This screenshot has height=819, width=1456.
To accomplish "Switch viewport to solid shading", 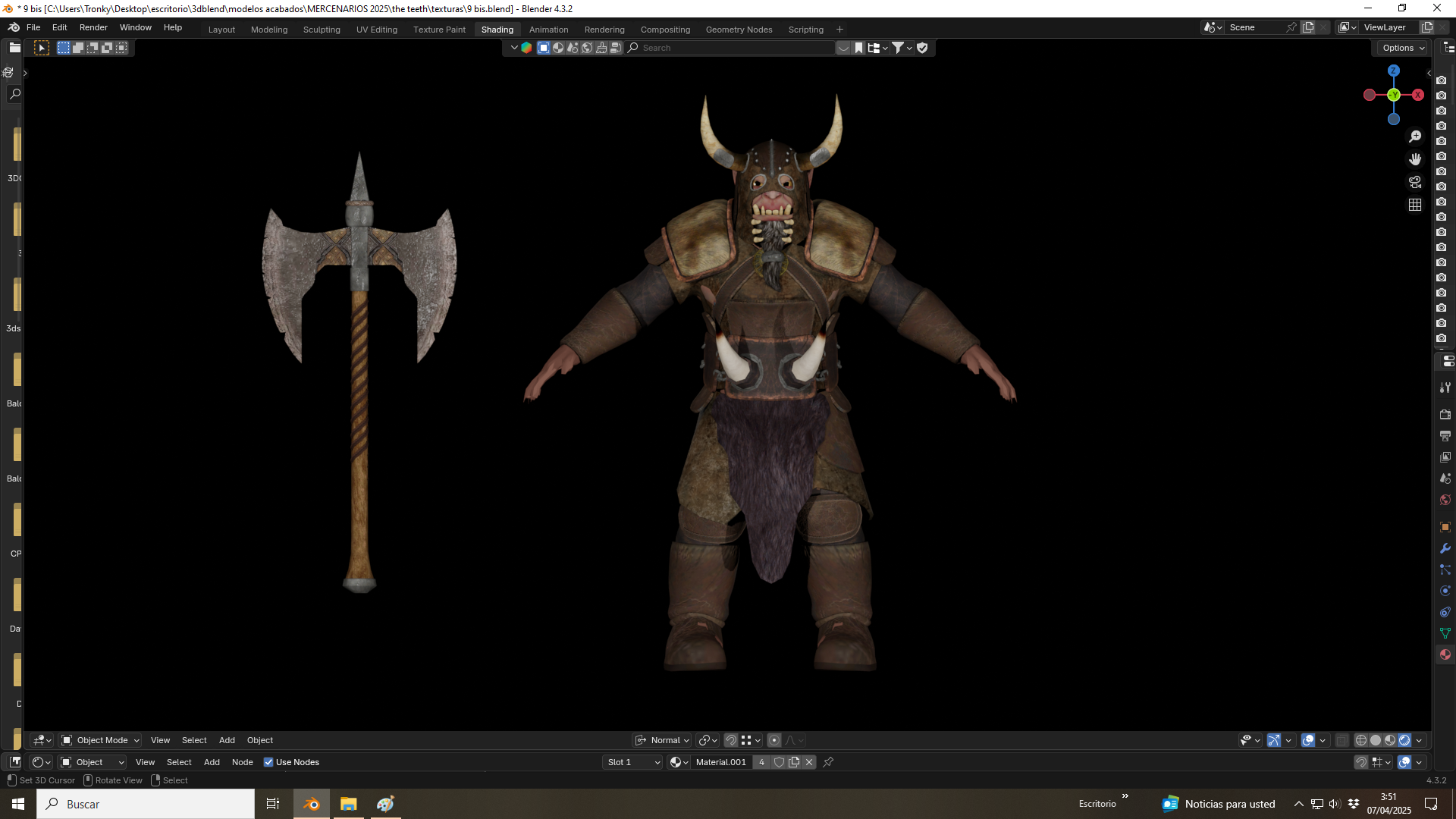I will pyautogui.click(x=1376, y=740).
